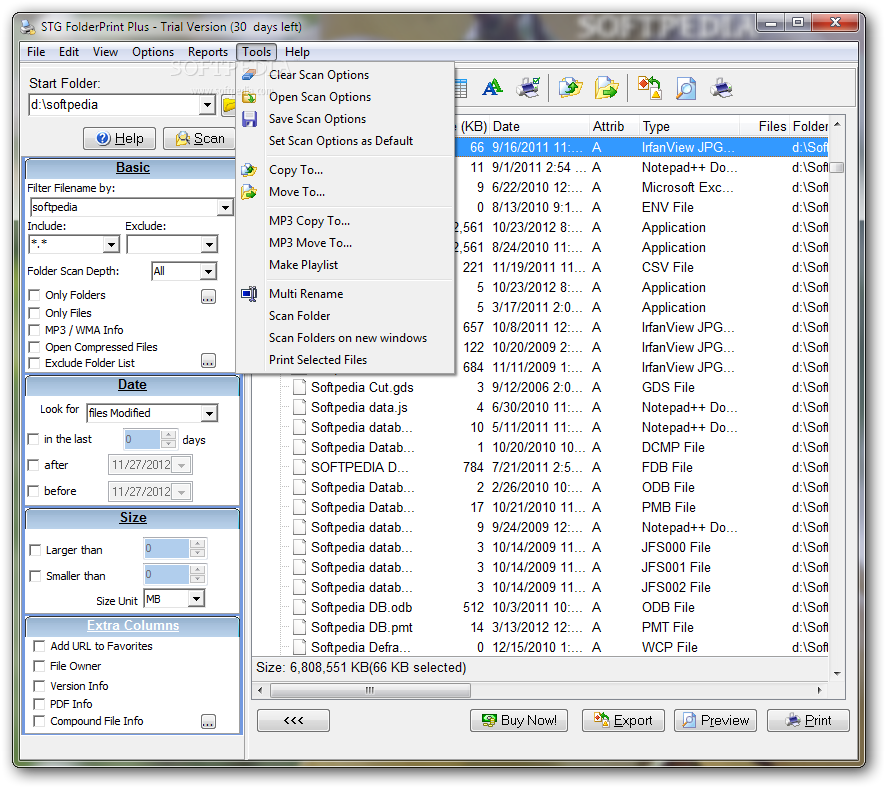The height and width of the screenshot is (788, 886).
Task: Check Open Compressed Files option
Action: [34, 347]
